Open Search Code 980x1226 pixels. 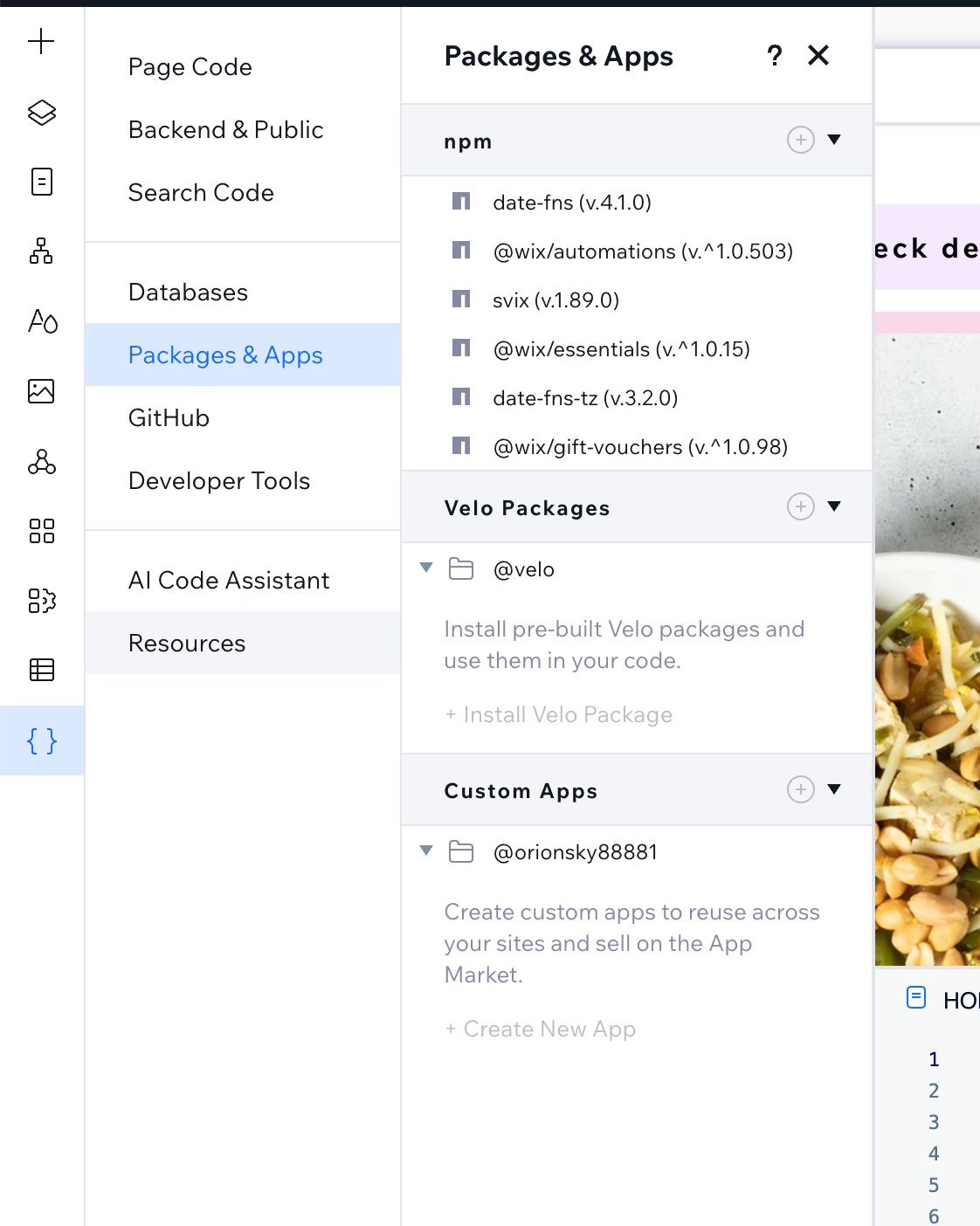click(x=243, y=193)
